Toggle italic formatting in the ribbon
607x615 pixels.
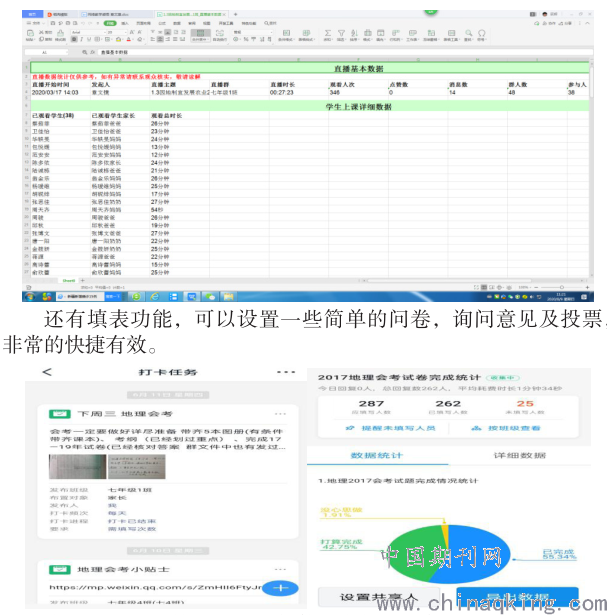click(82, 40)
